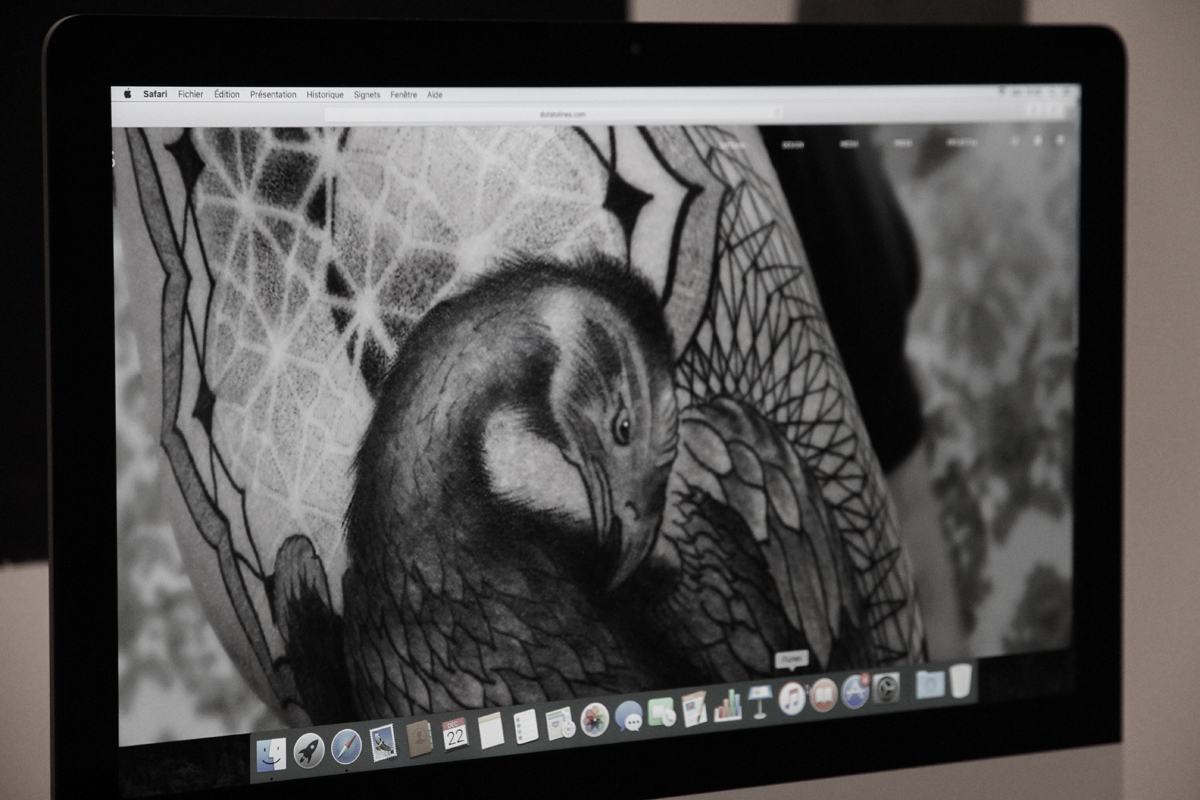1200x800 pixels.
Task: Launch Keynote podium icon in Dock
Action: 760,701
